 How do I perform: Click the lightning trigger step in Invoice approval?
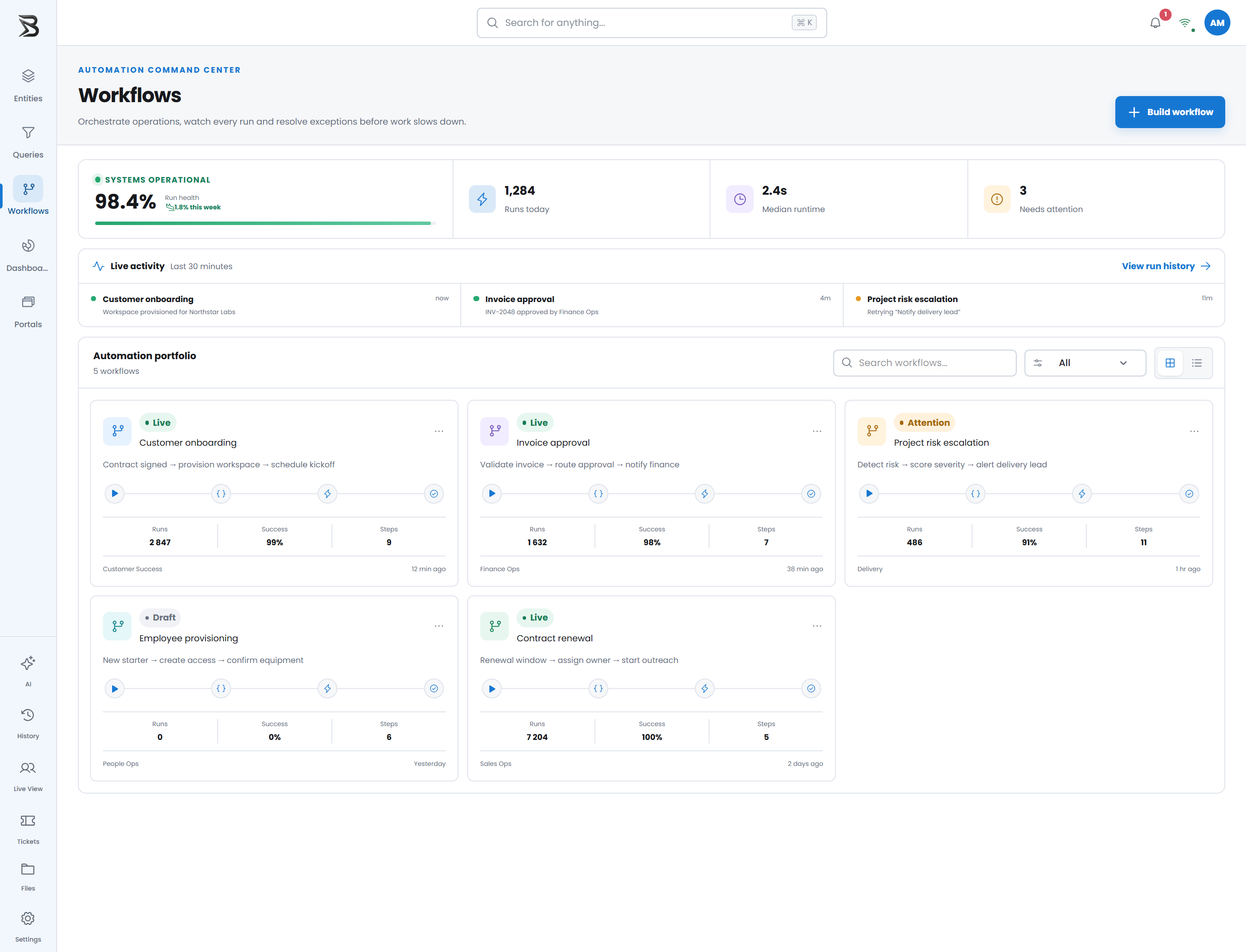point(704,494)
